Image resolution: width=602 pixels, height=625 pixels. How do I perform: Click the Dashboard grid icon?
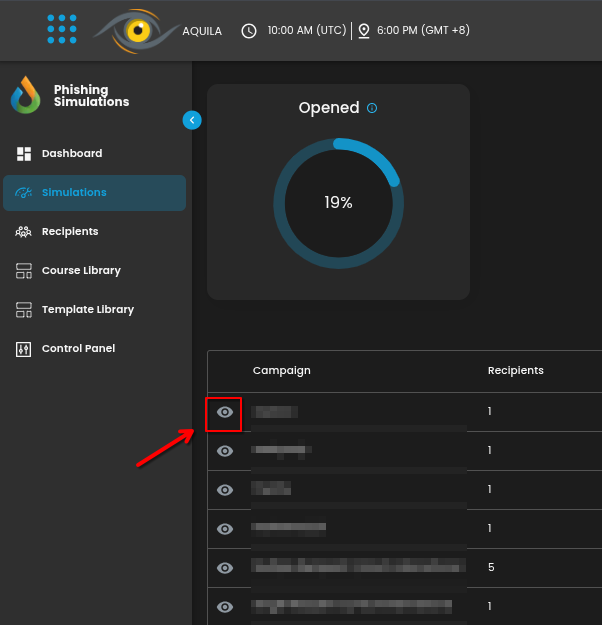24,154
